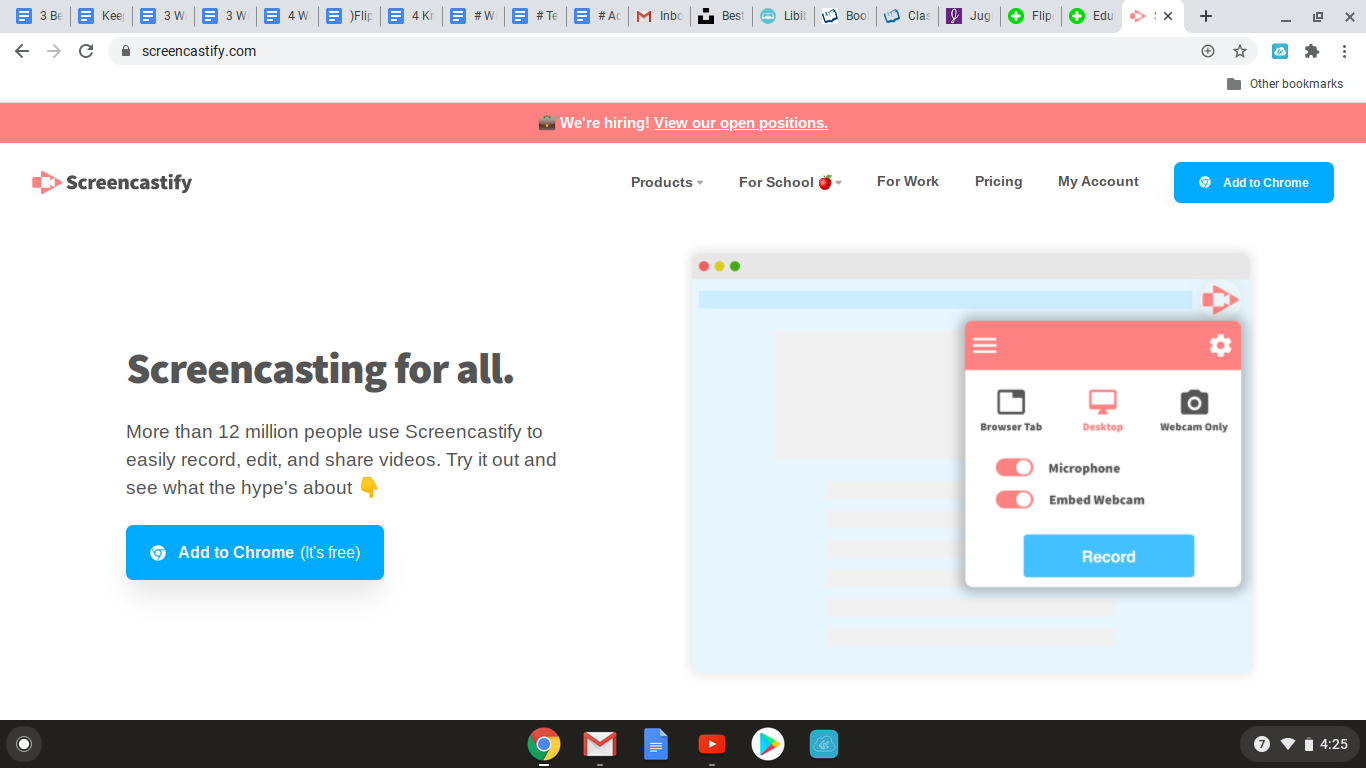Open the Pricing page
The image size is (1366, 768).
click(999, 181)
